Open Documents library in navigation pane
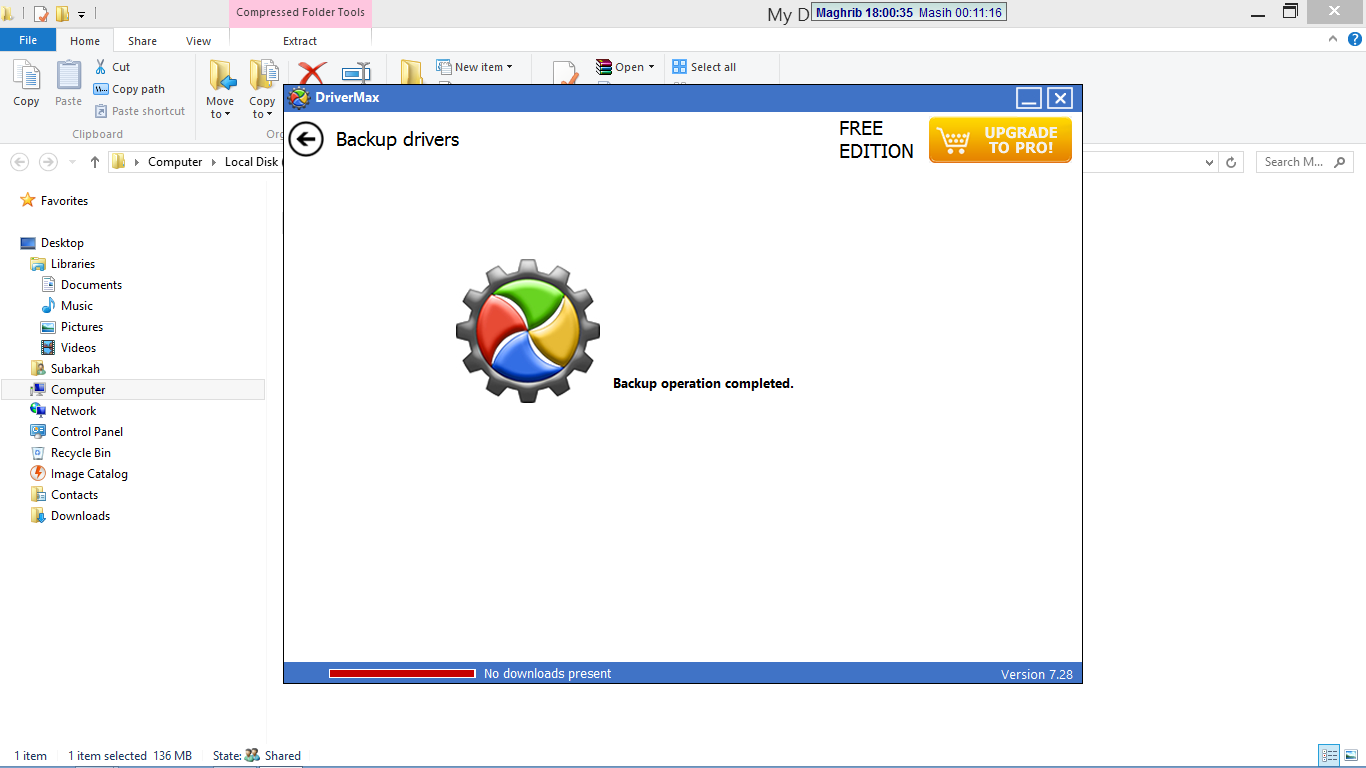The height and width of the screenshot is (768, 1366). click(91, 285)
